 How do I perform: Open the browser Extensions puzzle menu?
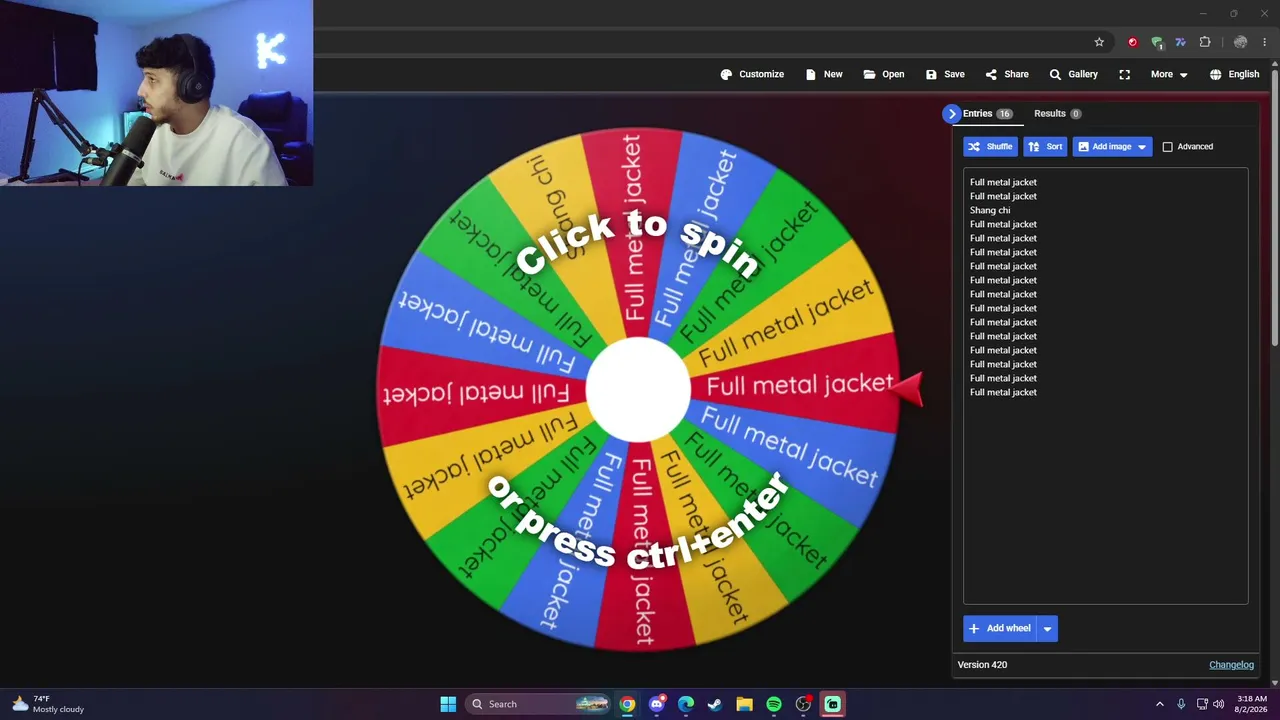pos(1205,42)
